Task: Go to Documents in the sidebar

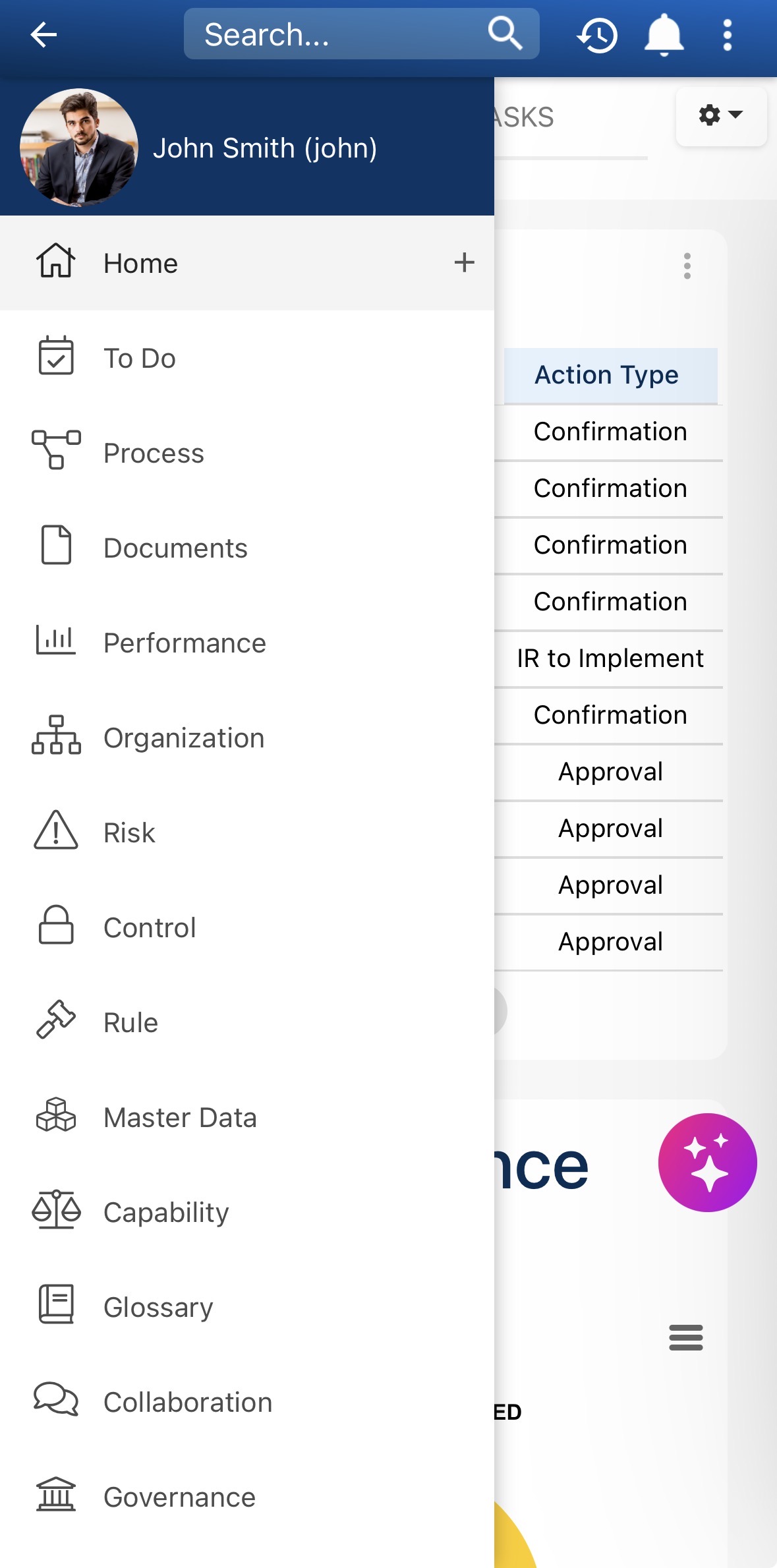Action: pyautogui.click(x=175, y=548)
